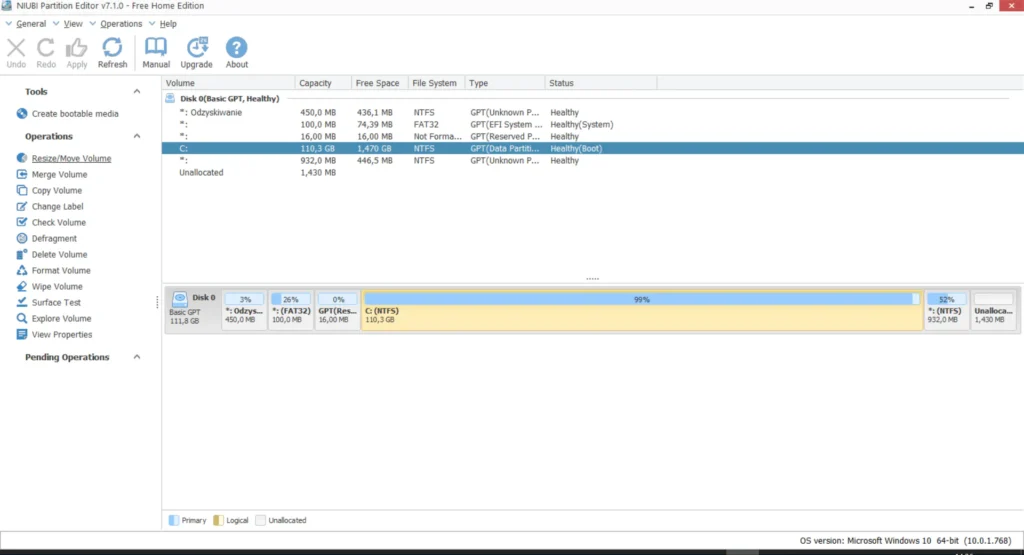Click the Logical legend color swatch
This screenshot has width=1024, height=555.
(x=218, y=520)
